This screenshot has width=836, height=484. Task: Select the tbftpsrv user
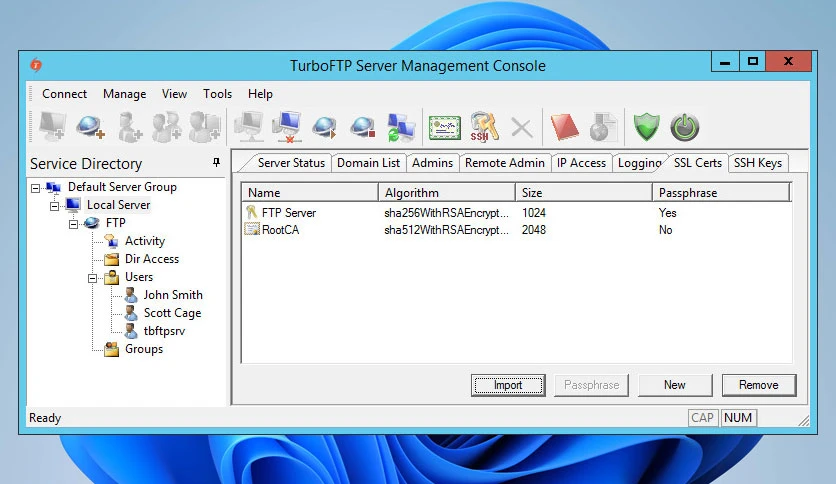pos(164,331)
